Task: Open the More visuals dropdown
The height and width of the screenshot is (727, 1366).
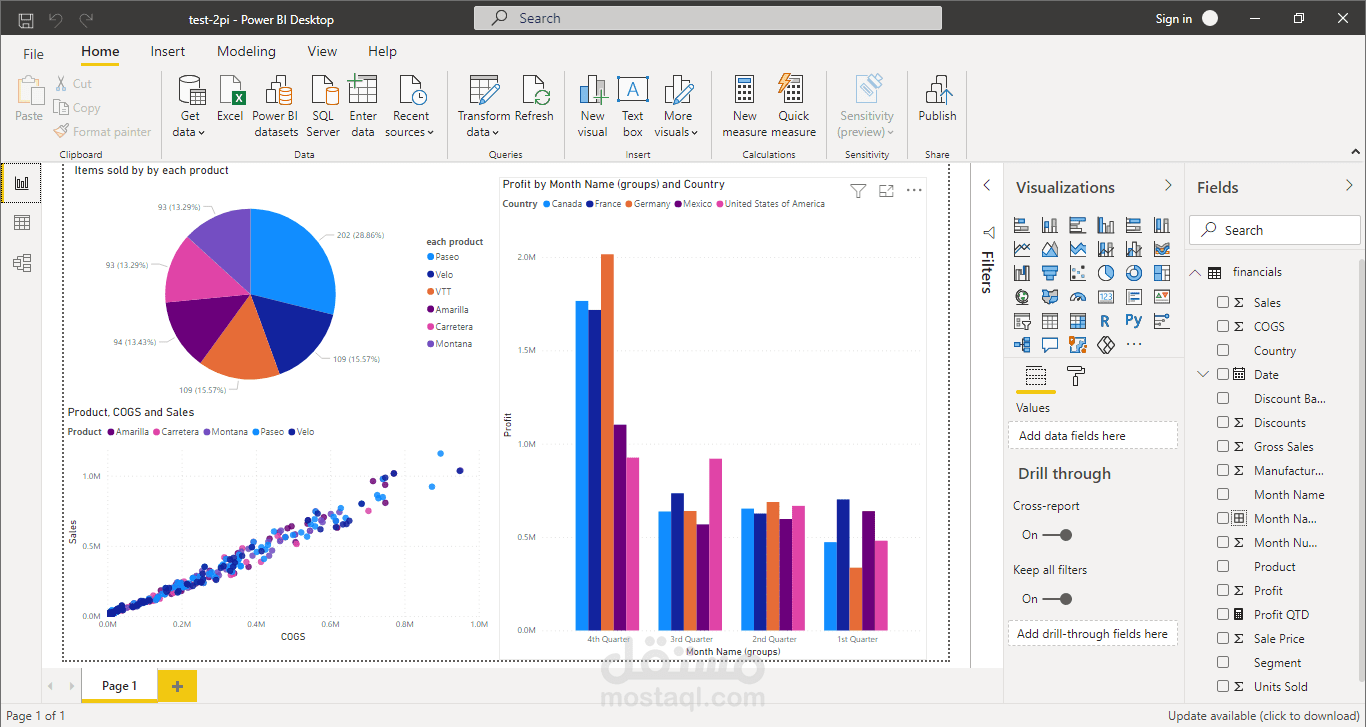Action: (677, 105)
